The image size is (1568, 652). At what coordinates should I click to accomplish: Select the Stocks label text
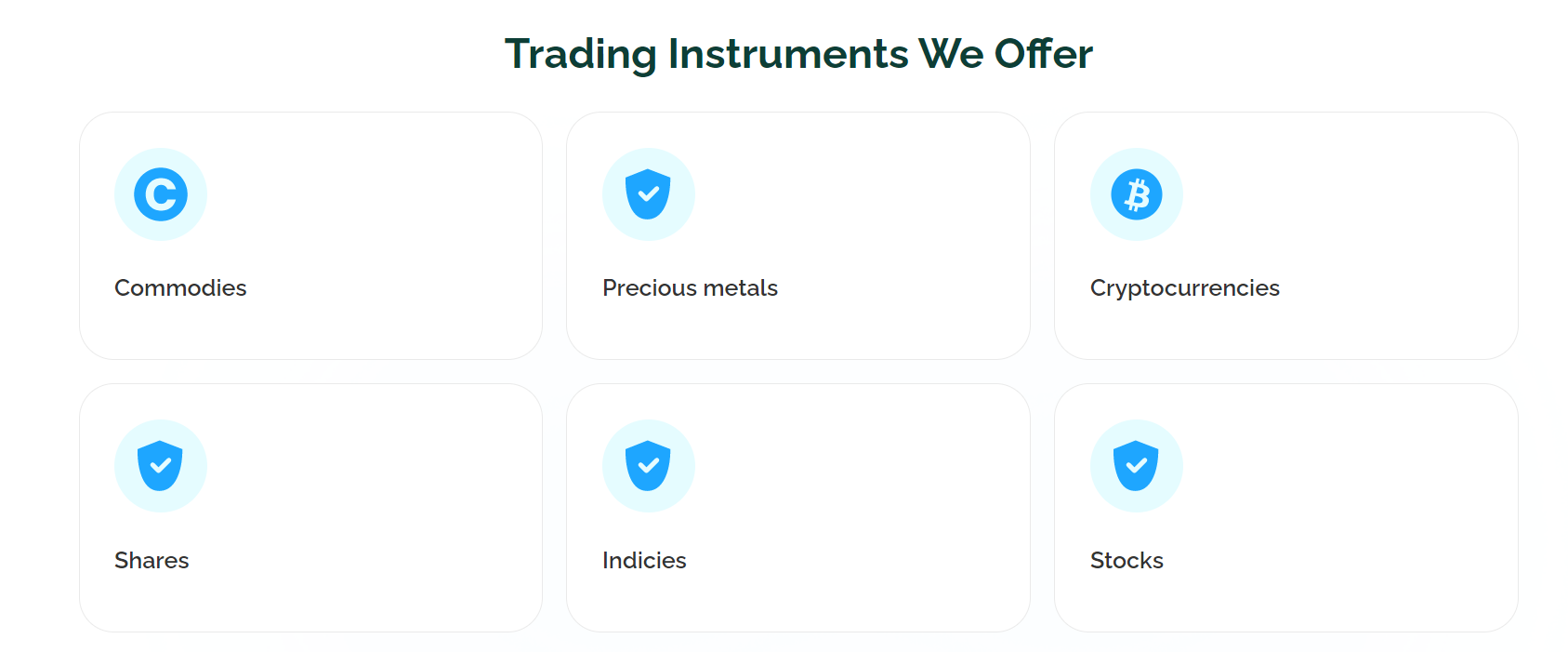pos(1127,561)
